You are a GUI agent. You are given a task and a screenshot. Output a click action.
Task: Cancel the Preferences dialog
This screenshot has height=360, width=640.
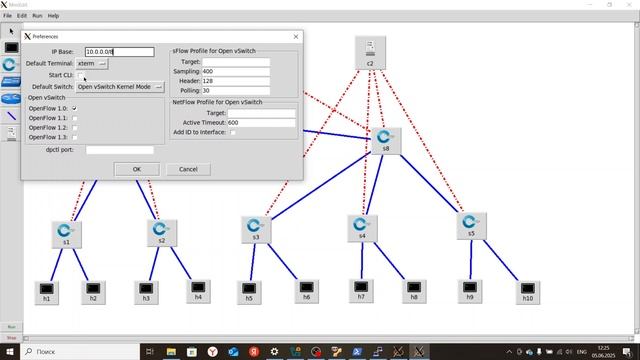tap(188, 169)
